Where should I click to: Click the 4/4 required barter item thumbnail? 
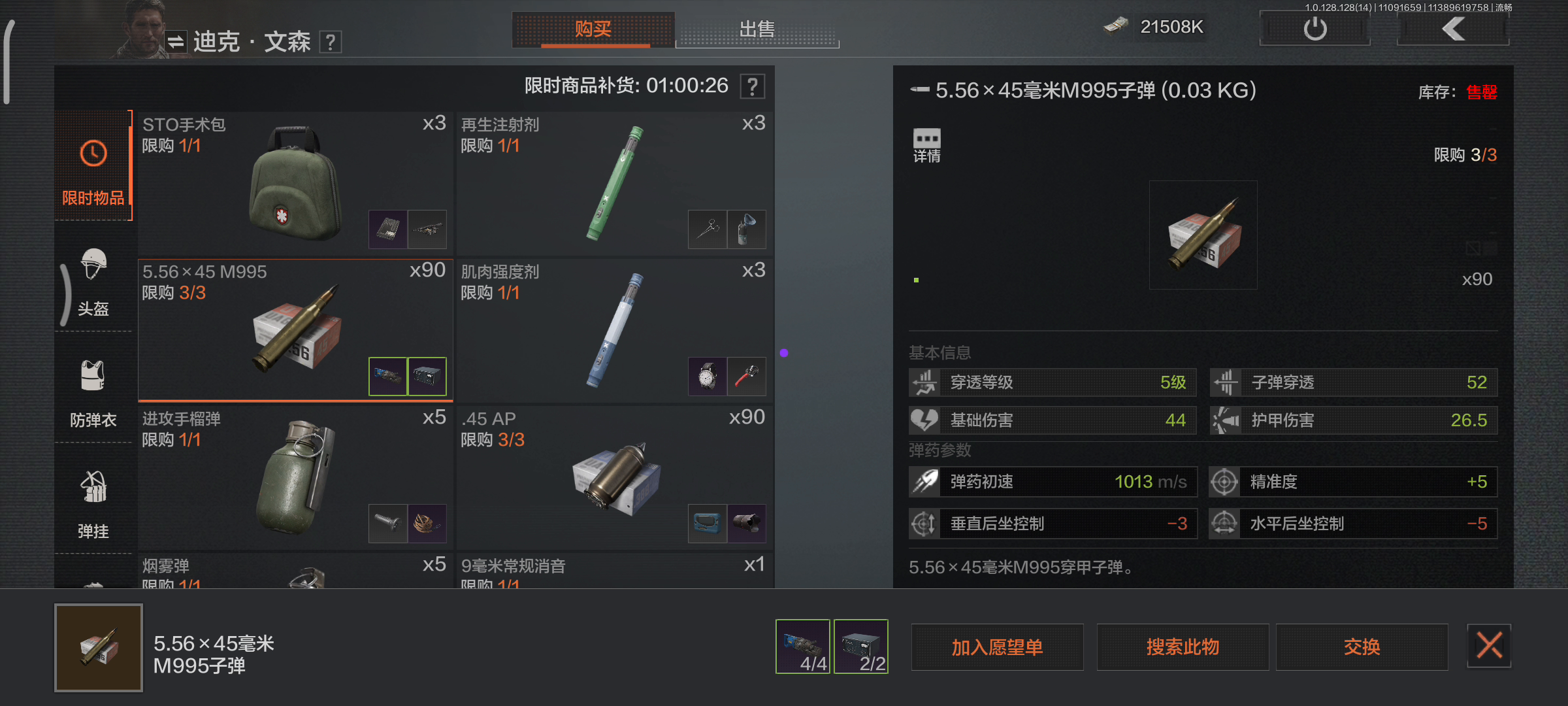click(x=803, y=646)
